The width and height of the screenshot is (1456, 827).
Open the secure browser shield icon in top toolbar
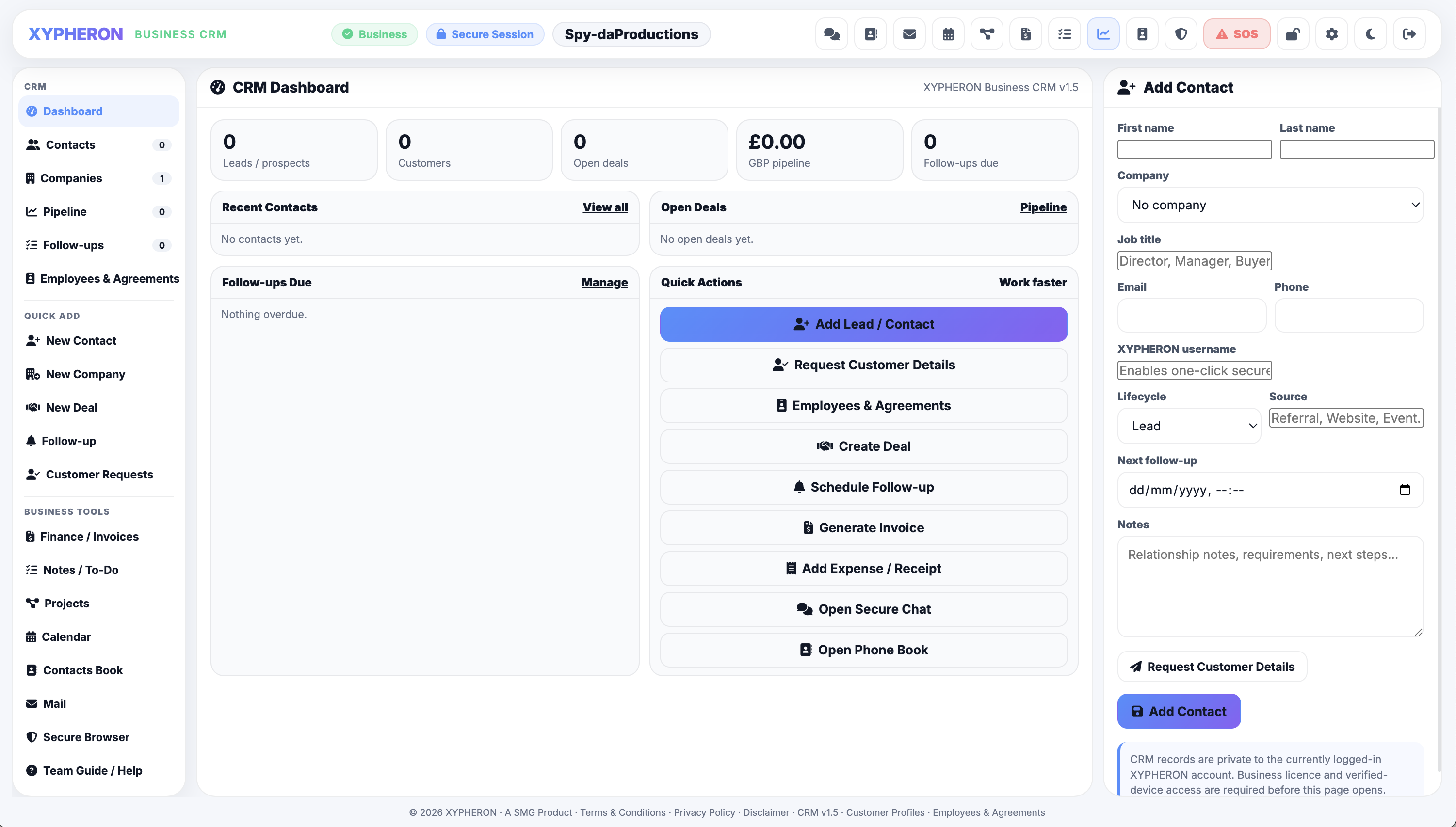point(1181,34)
